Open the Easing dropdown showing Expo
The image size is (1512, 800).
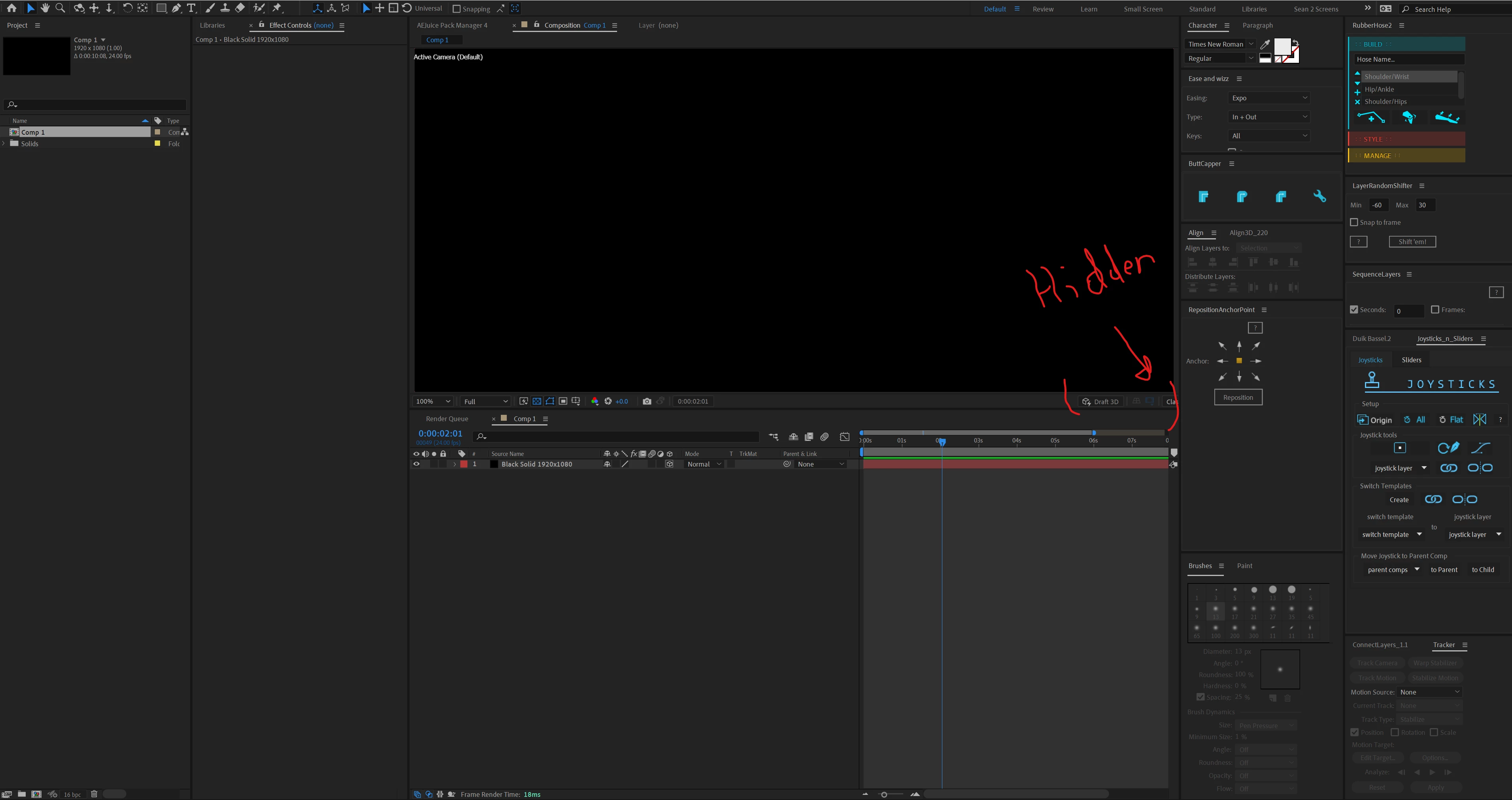1269,98
